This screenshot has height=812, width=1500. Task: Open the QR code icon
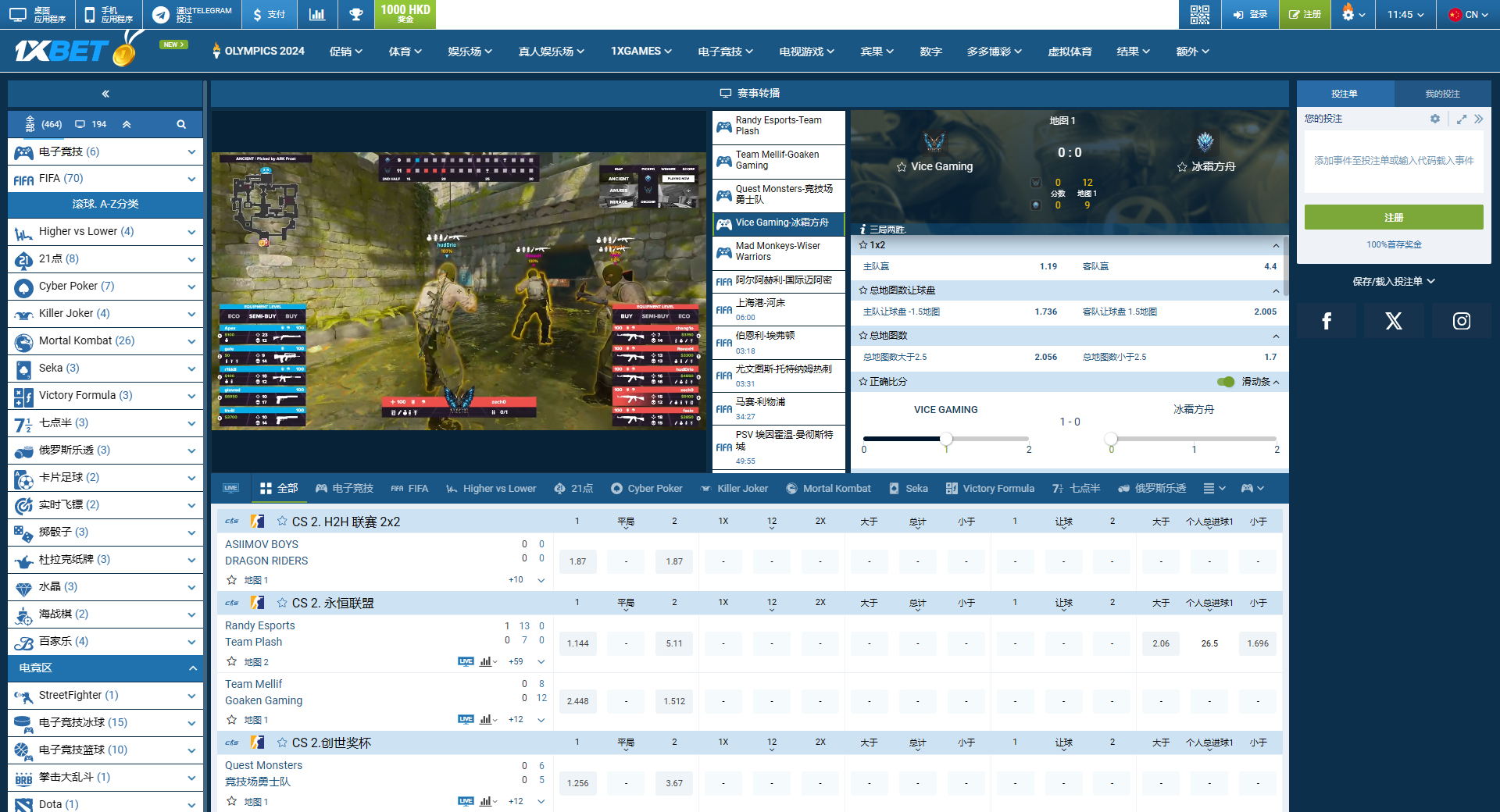(1199, 14)
